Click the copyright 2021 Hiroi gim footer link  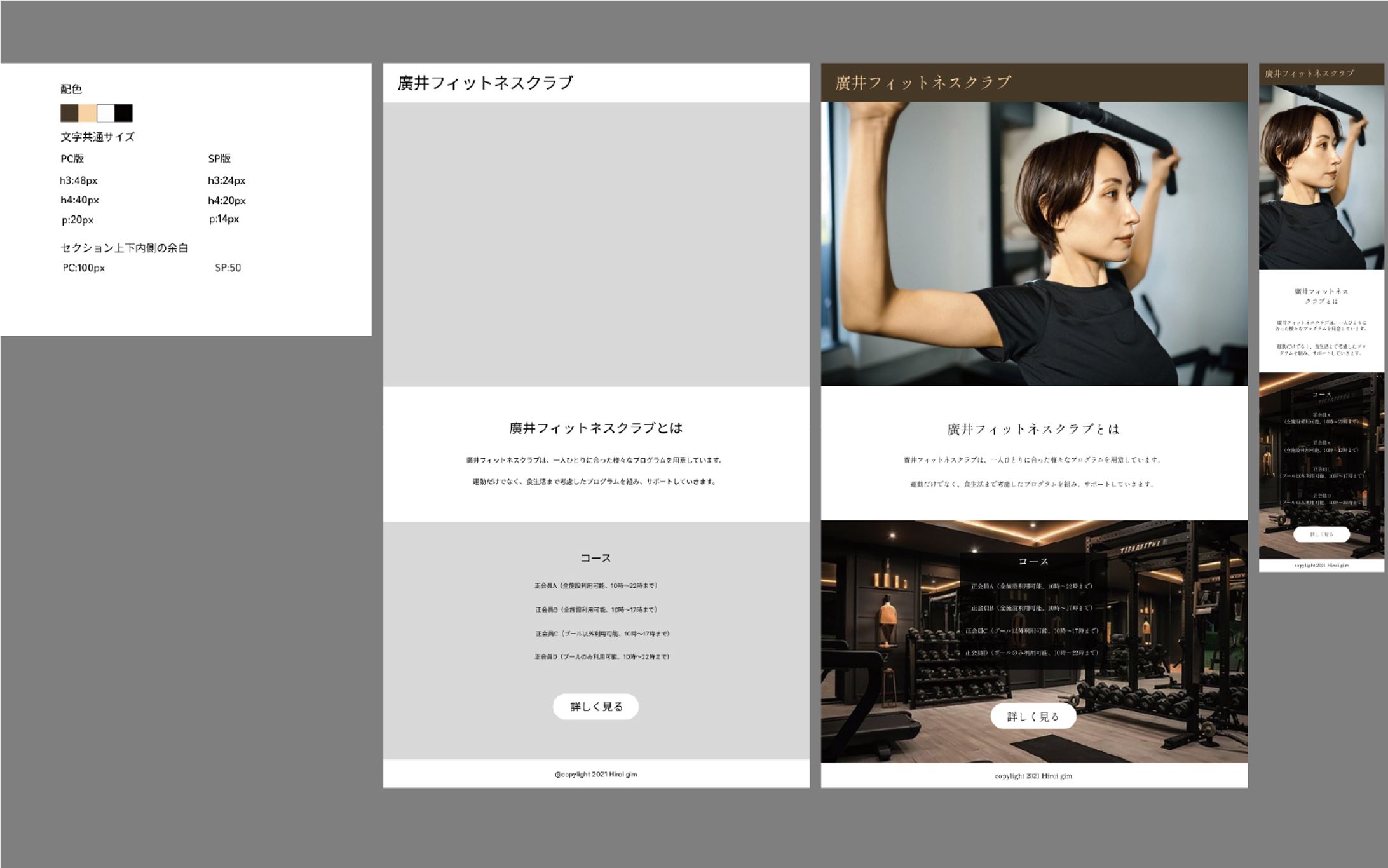pyautogui.click(x=596, y=774)
